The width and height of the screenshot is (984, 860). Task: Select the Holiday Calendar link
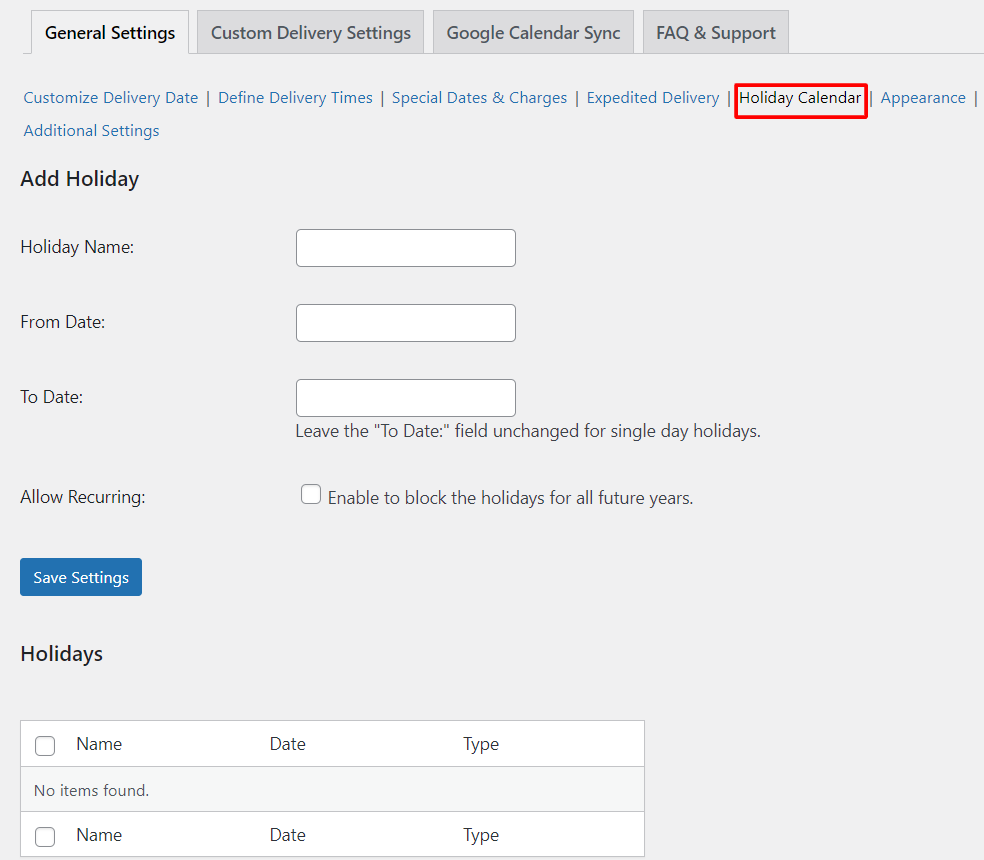click(800, 98)
